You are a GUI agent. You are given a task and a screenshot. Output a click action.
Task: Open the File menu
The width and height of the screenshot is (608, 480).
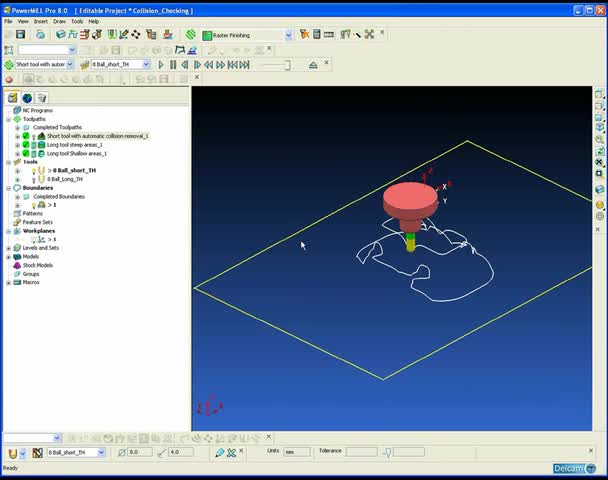(8, 21)
